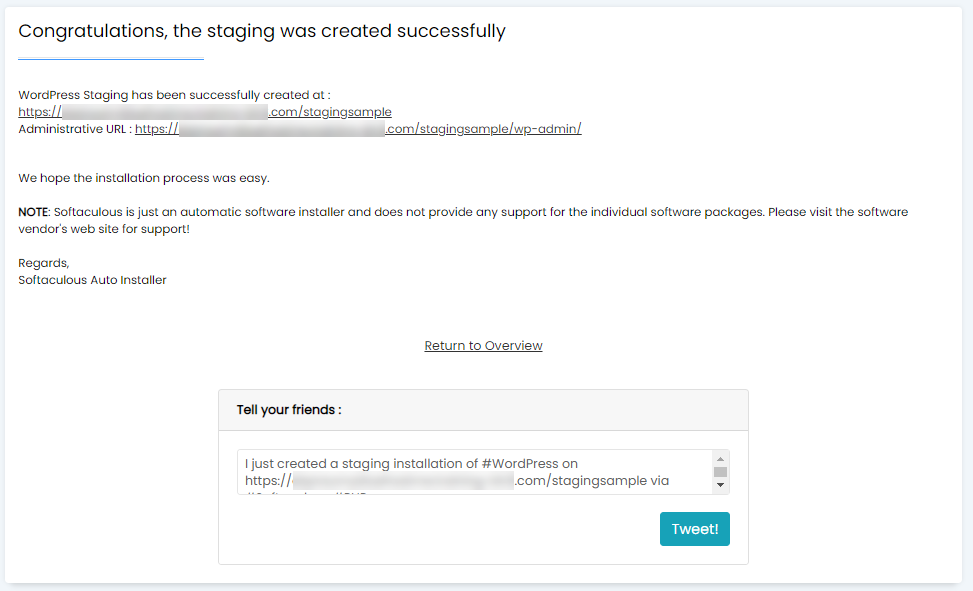Click inside the Tell your friends text box

(x=470, y=471)
